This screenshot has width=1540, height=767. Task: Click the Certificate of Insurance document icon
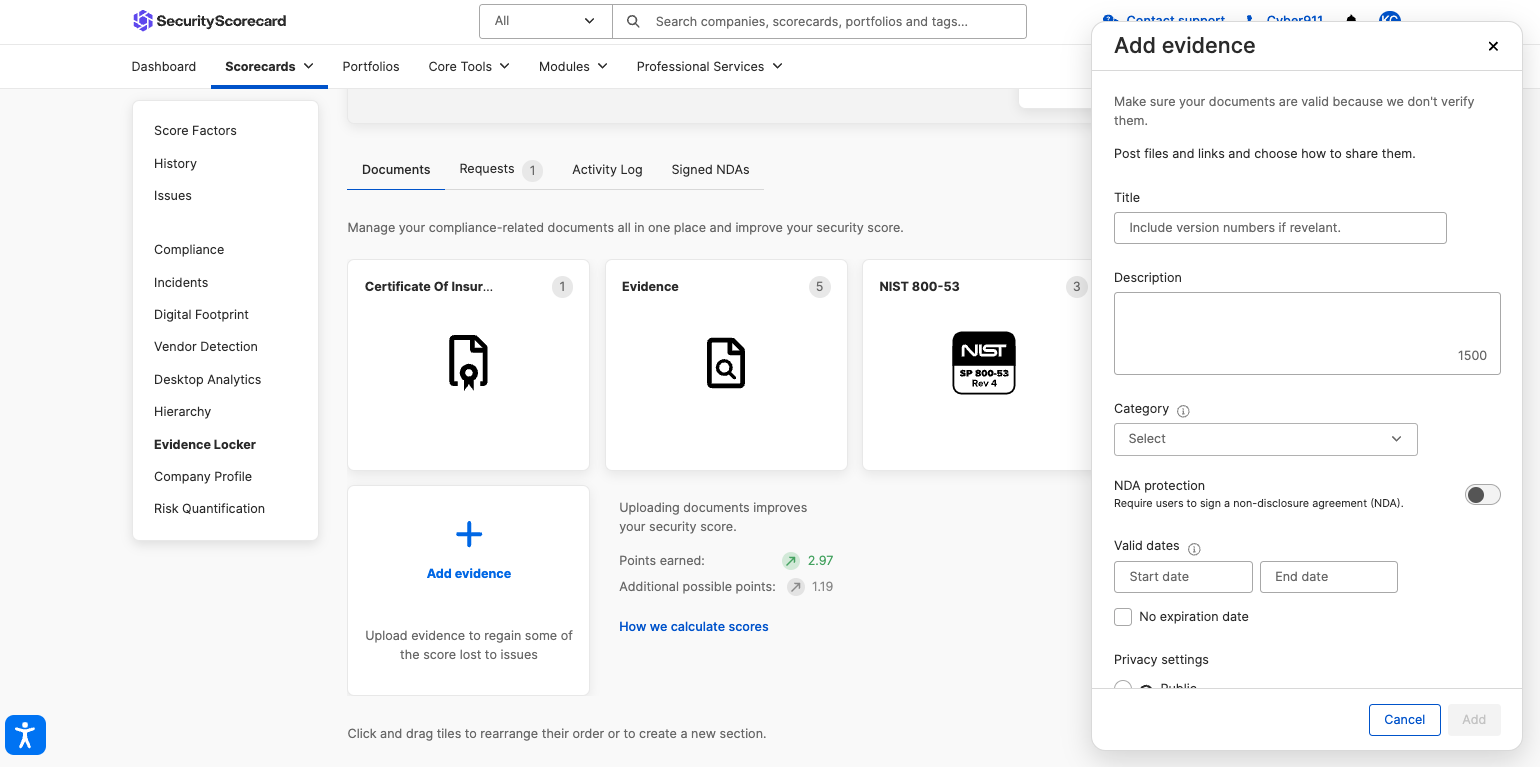468,362
